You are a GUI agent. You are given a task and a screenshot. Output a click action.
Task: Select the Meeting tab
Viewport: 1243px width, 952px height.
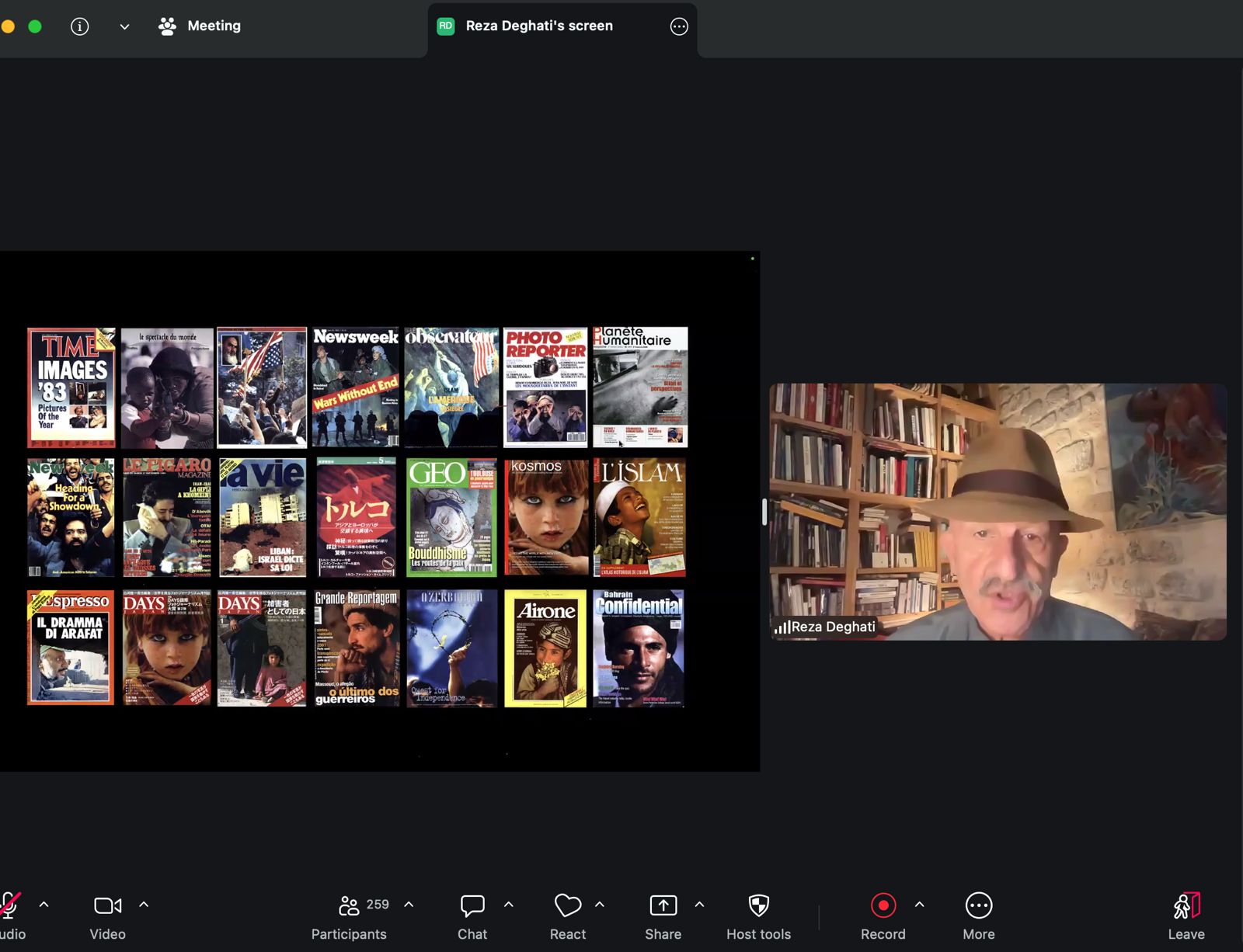click(x=200, y=26)
